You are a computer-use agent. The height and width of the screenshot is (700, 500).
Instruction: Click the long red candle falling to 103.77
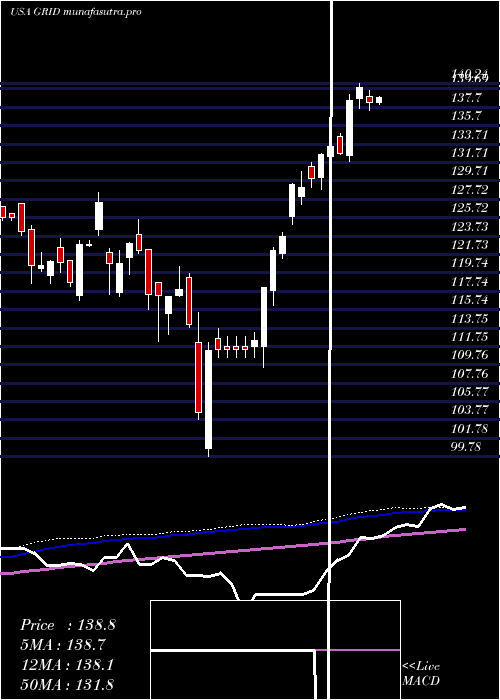pyautogui.click(x=198, y=377)
